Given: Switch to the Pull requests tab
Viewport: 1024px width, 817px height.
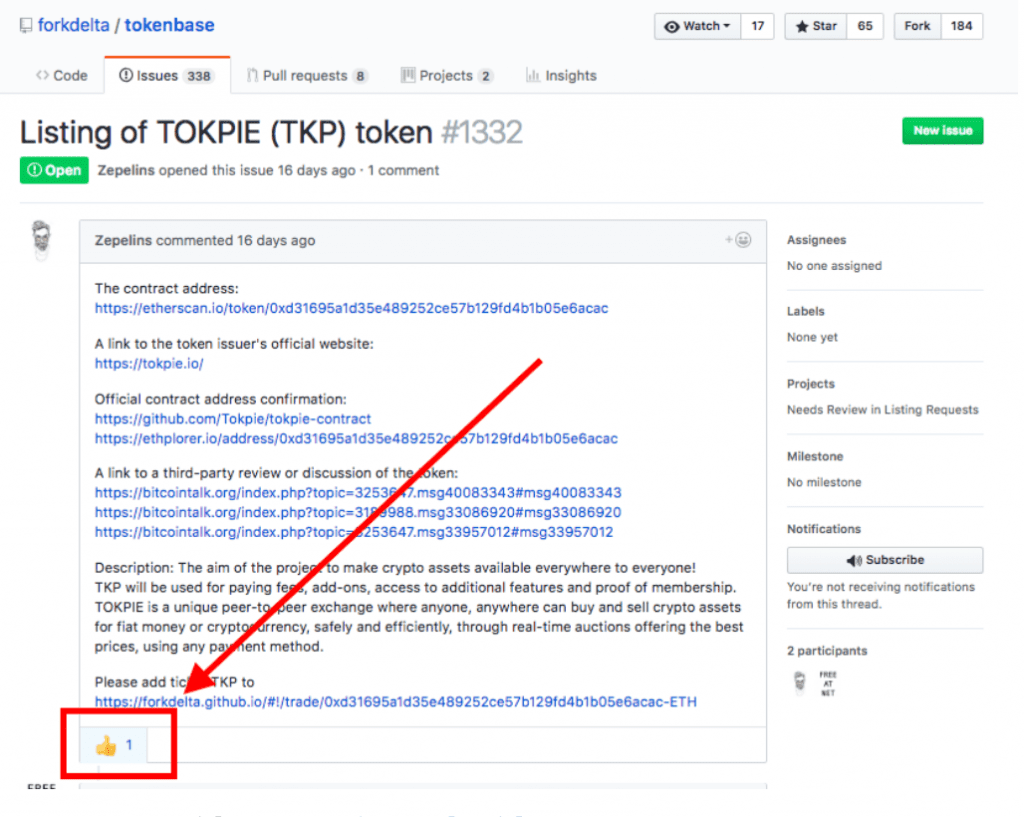Looking at the screenshot, I should [x=307, y=76].
